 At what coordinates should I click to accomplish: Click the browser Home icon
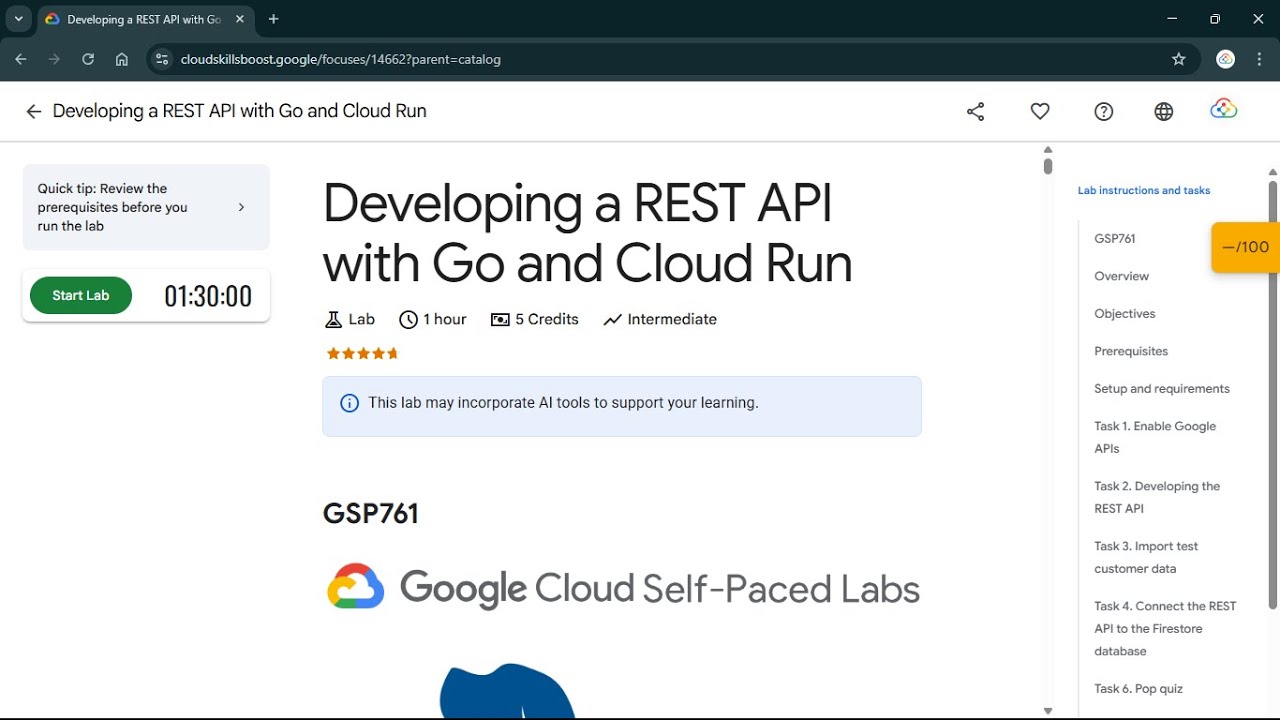pyautogui.click(x=122, y=59)
